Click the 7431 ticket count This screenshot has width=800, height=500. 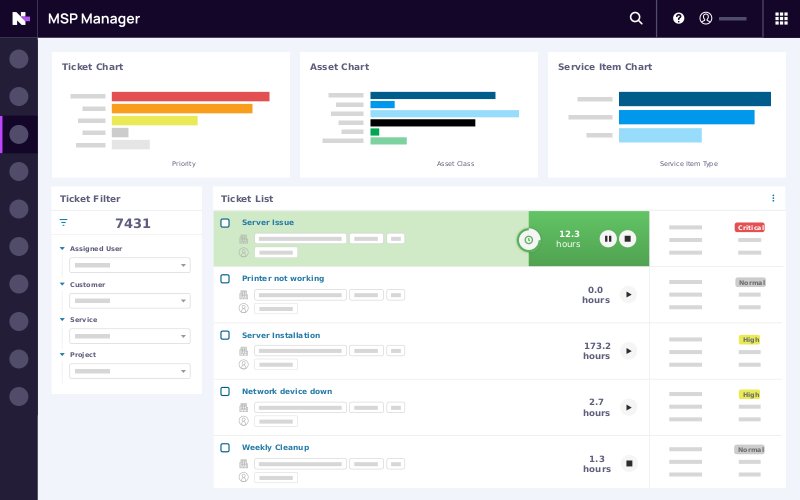tap(133, 223)
